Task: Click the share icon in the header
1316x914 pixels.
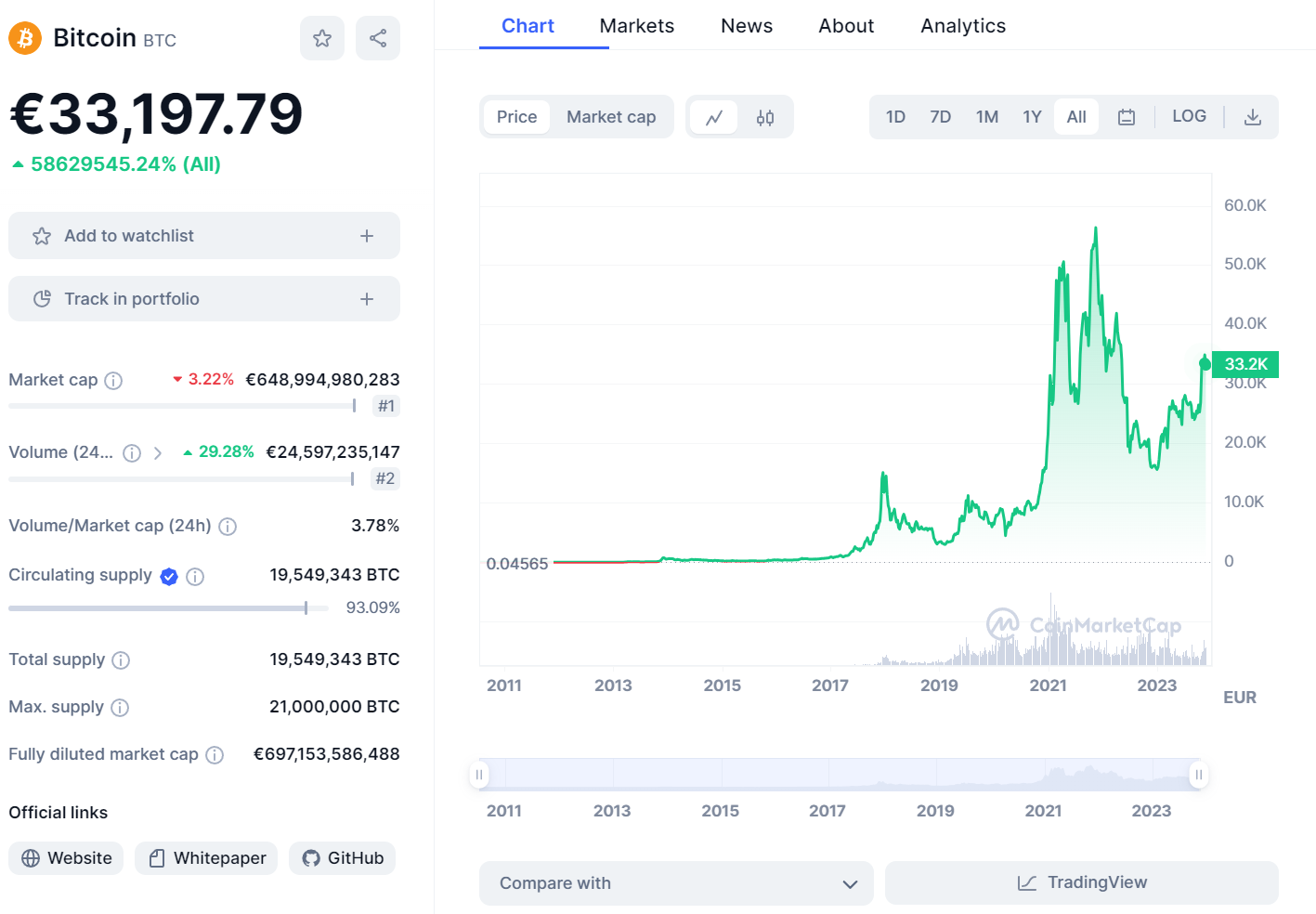Action: pyautogui.click(x=378, y=38)
